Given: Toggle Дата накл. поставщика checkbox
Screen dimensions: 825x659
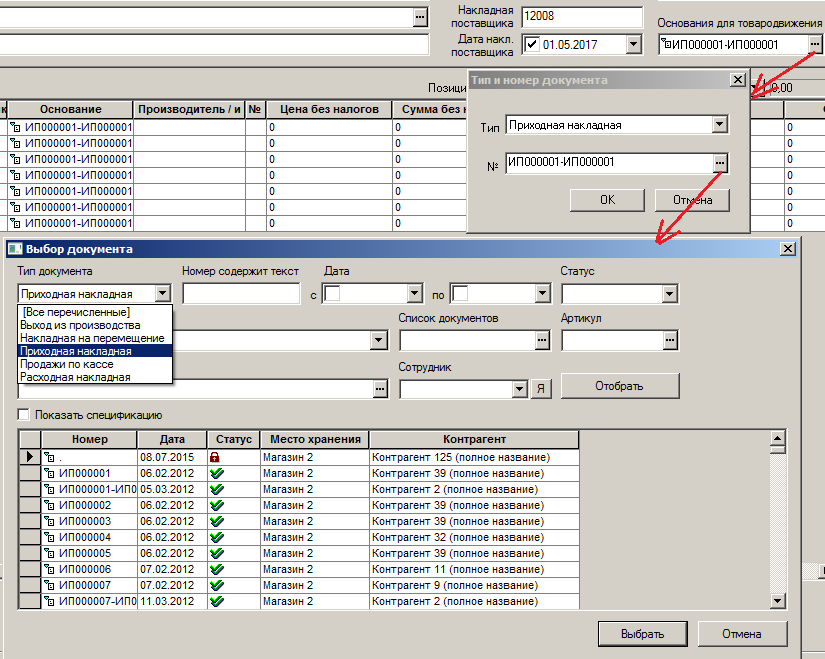Looking at the screenshot, I should pos(532,44).
